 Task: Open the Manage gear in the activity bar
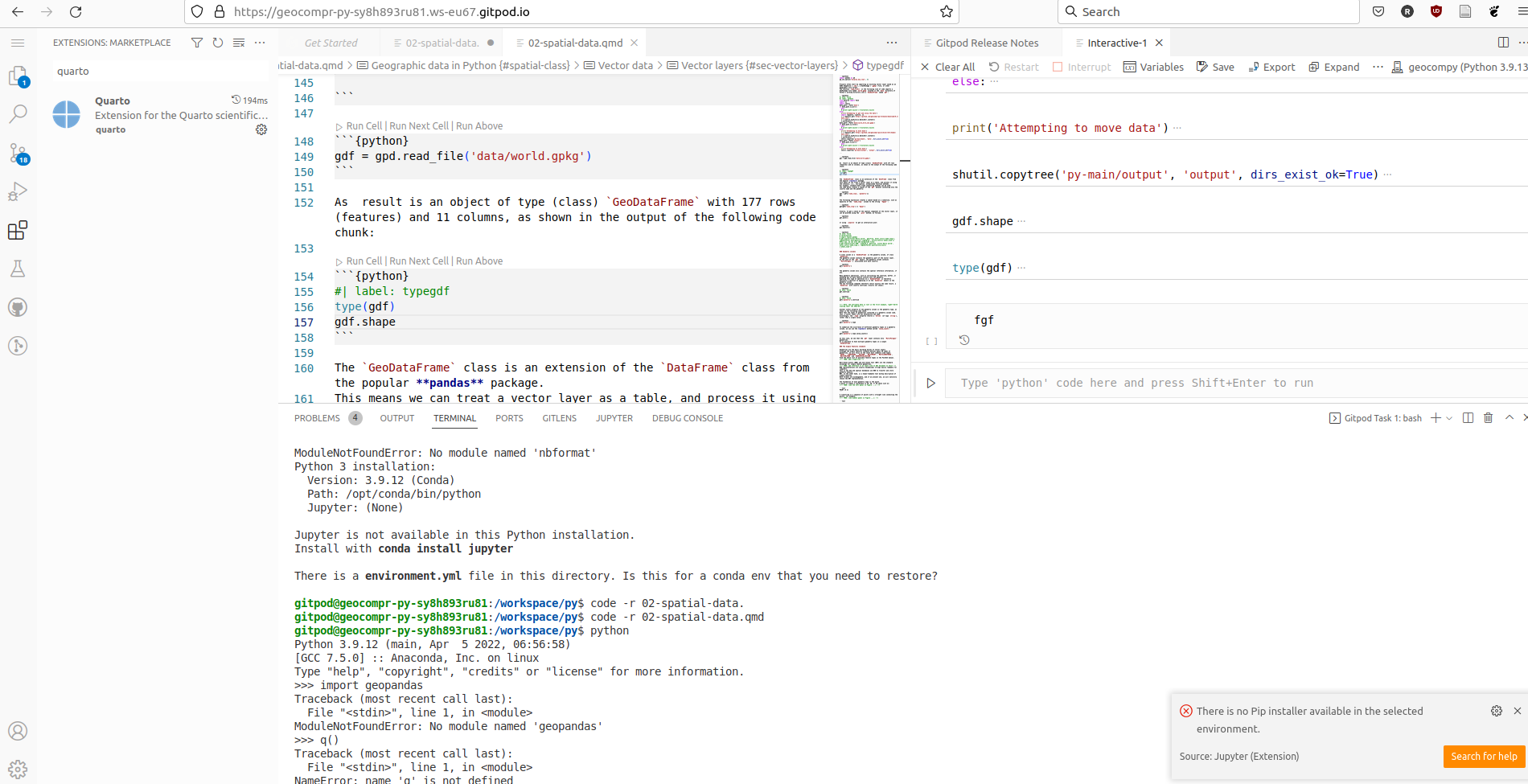pos(18,769)
